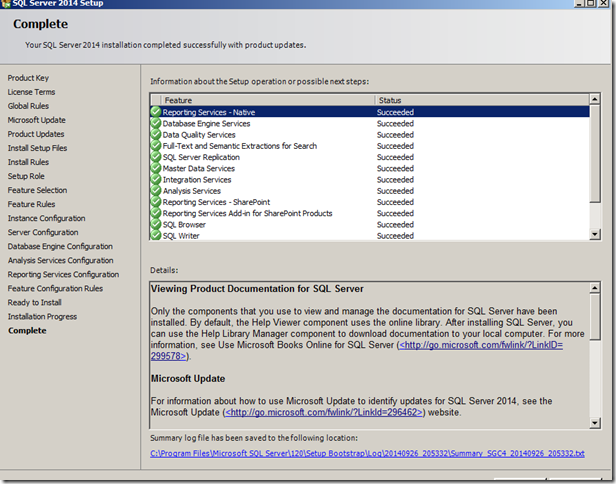Screen dimensions: 616x484
Task: Open the Summary log file path link
Action: pyautogui.click(x=367, y=453)
